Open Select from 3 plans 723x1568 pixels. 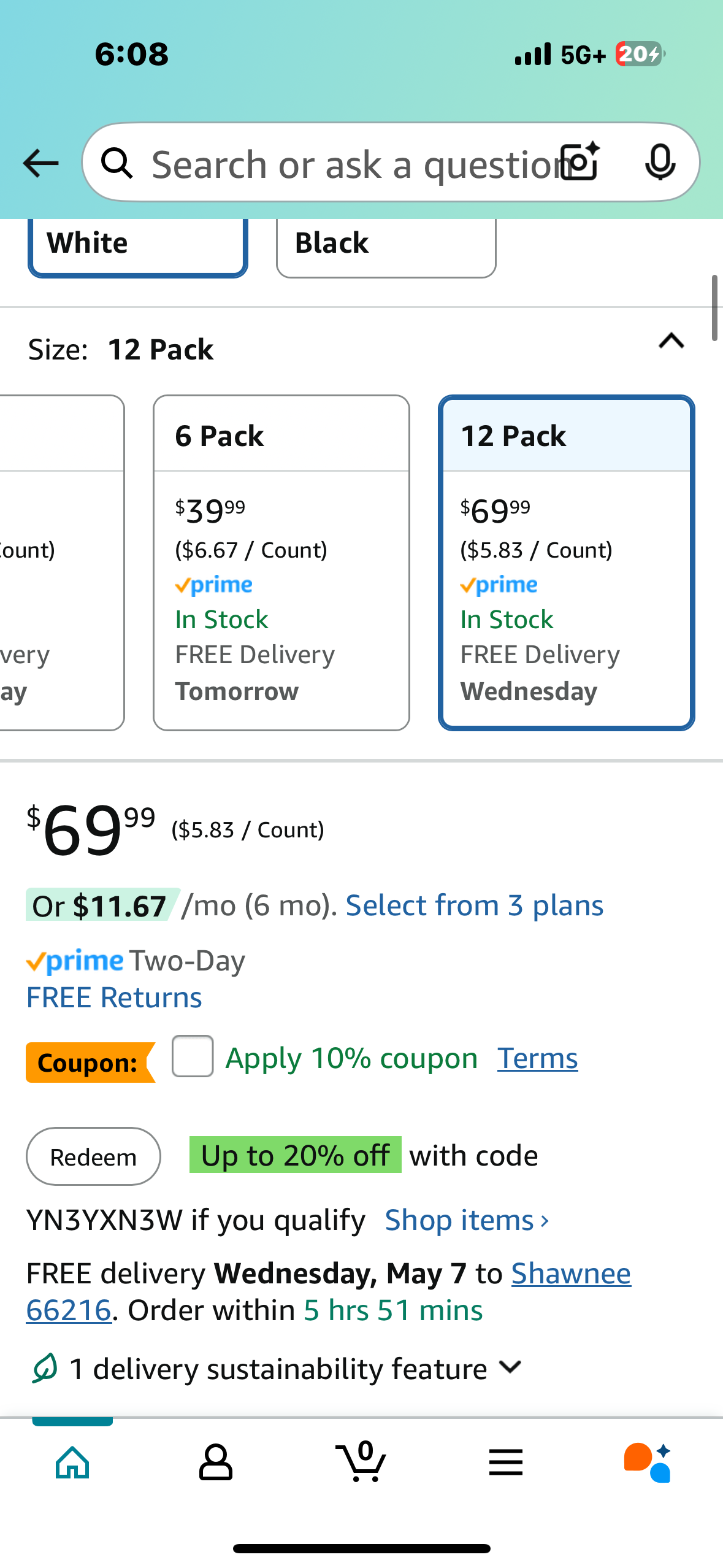coord(475,905)
